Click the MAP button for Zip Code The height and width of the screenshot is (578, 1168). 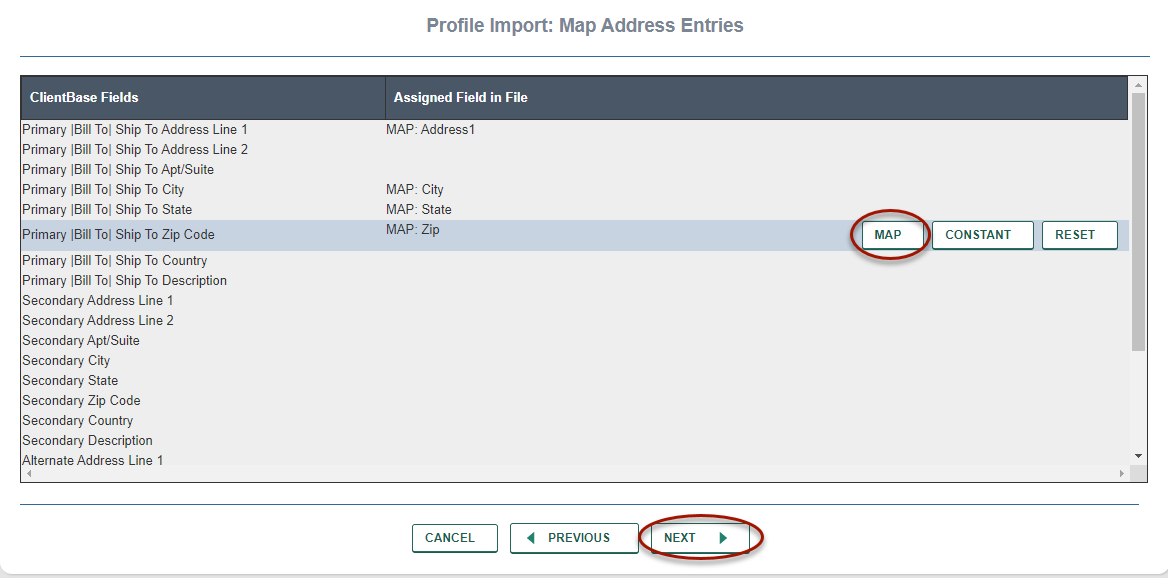pyautogui.click(x=887, y=235)
